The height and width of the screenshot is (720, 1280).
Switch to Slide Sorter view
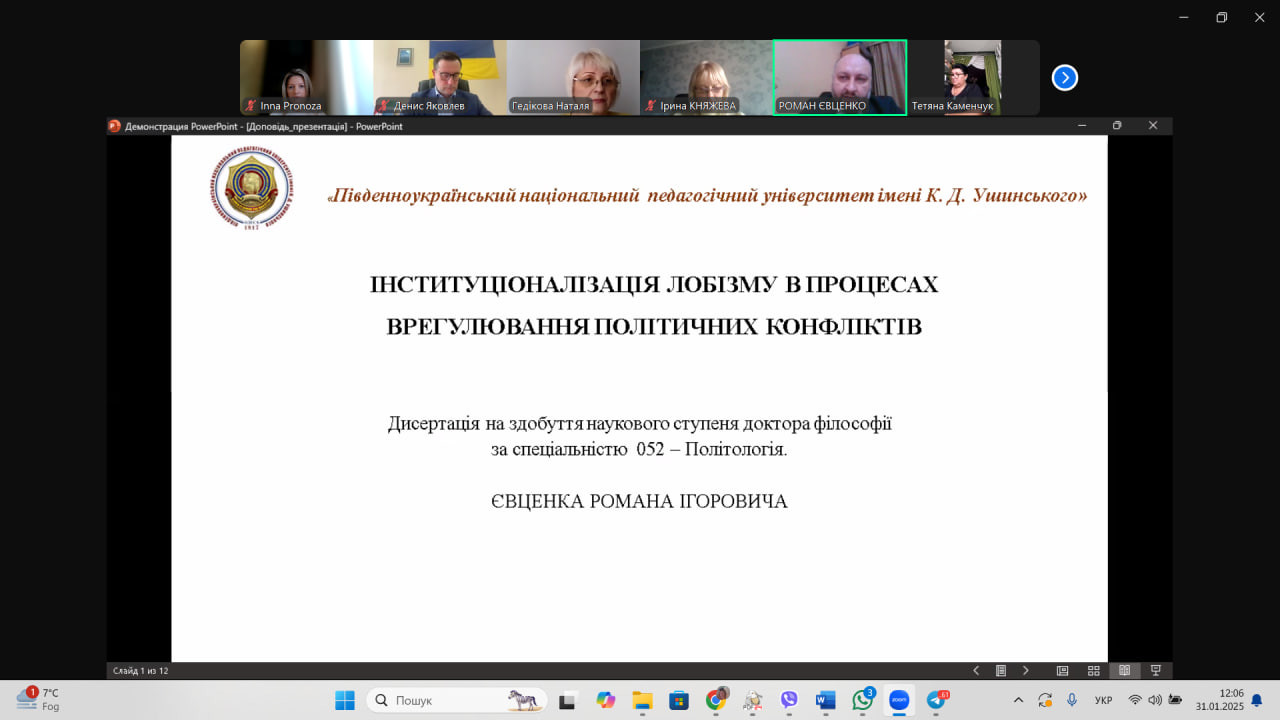pyautogui.click(x=1093, y=671)
